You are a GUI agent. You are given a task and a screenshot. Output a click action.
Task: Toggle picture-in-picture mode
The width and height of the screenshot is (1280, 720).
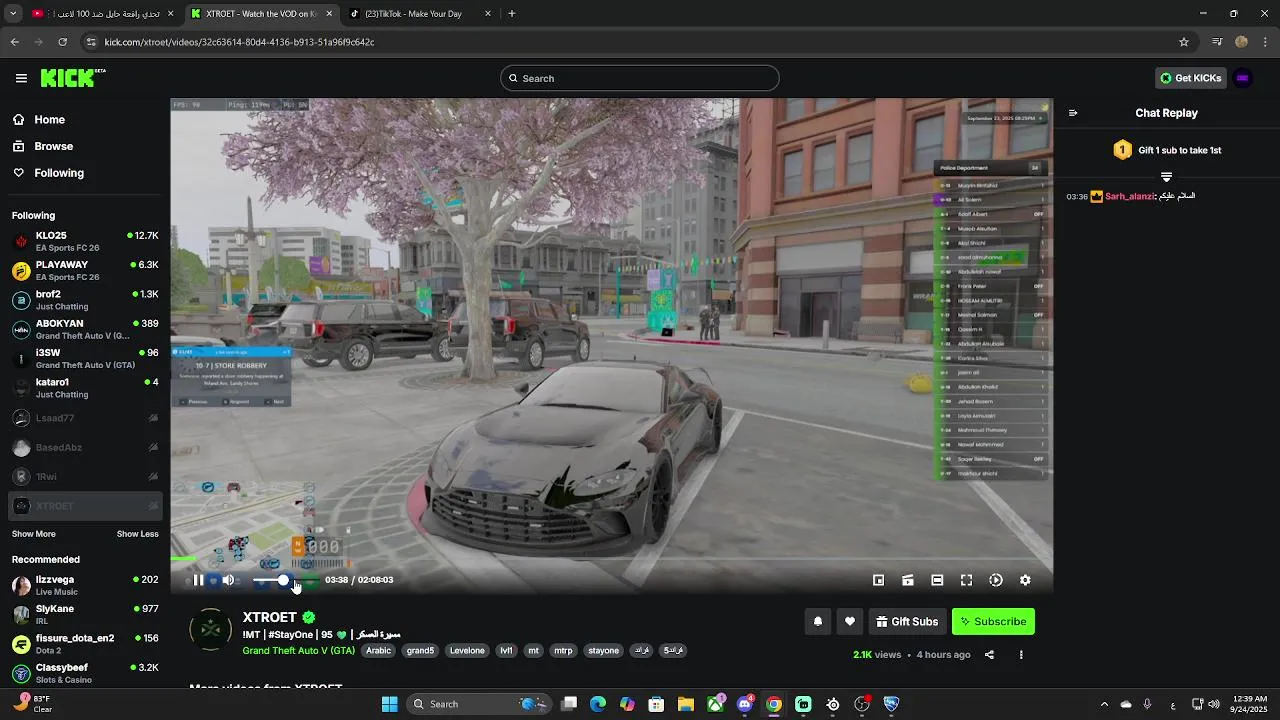coord(878,580)
